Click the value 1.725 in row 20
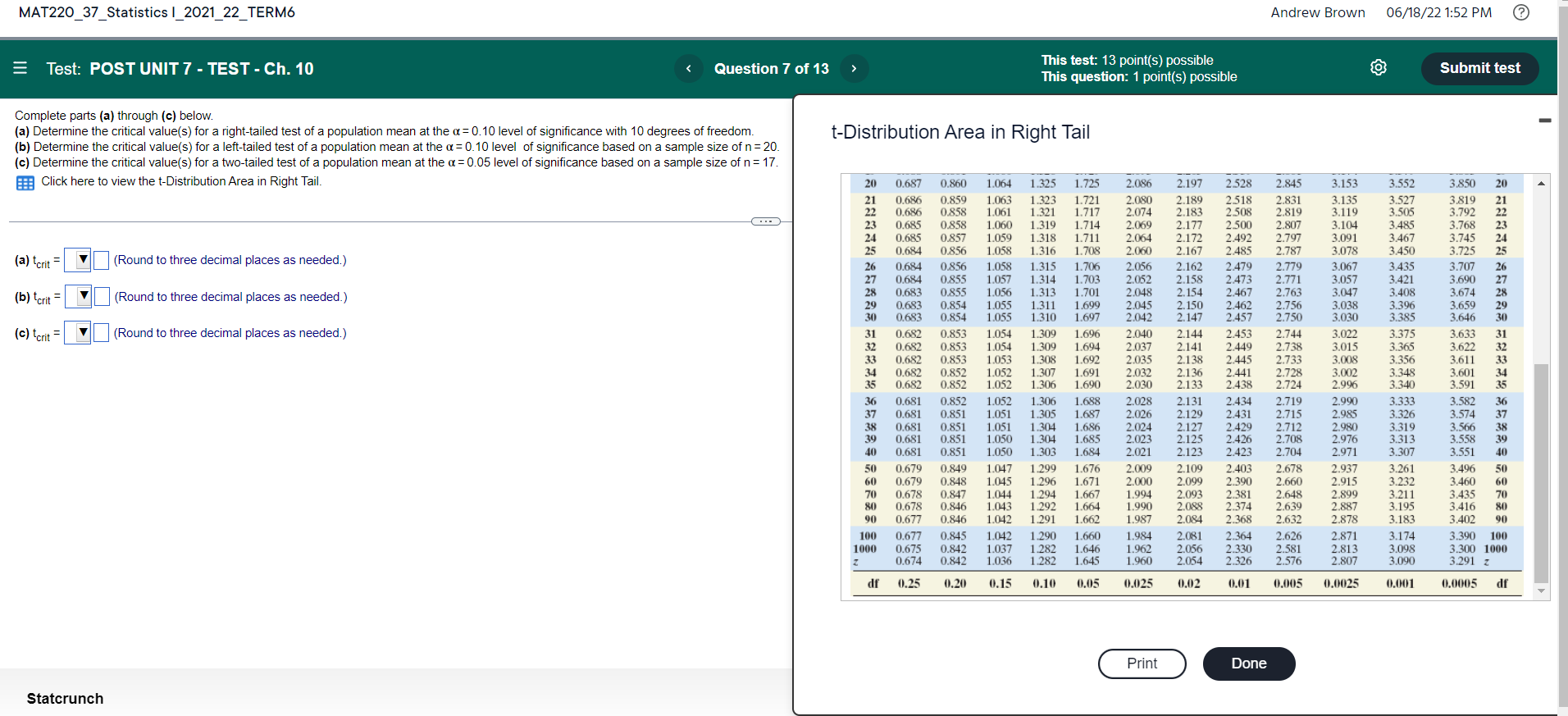The width and height of the screenshot is (1568, 716). [1087, 184]
